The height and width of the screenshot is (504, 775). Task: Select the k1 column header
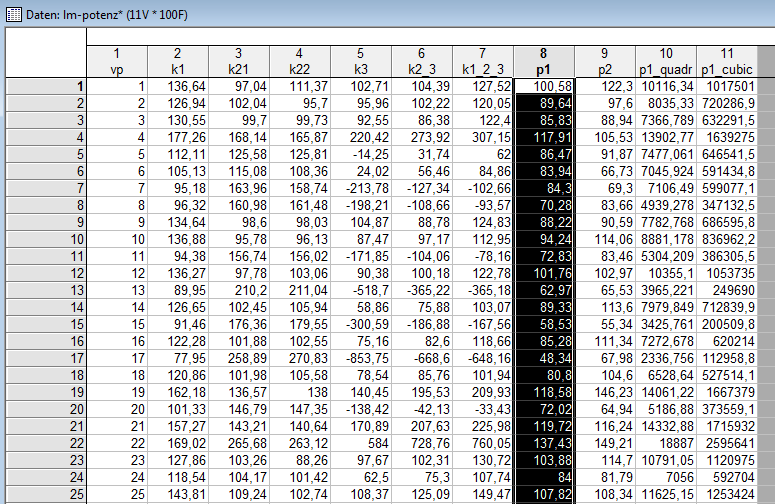177,60
